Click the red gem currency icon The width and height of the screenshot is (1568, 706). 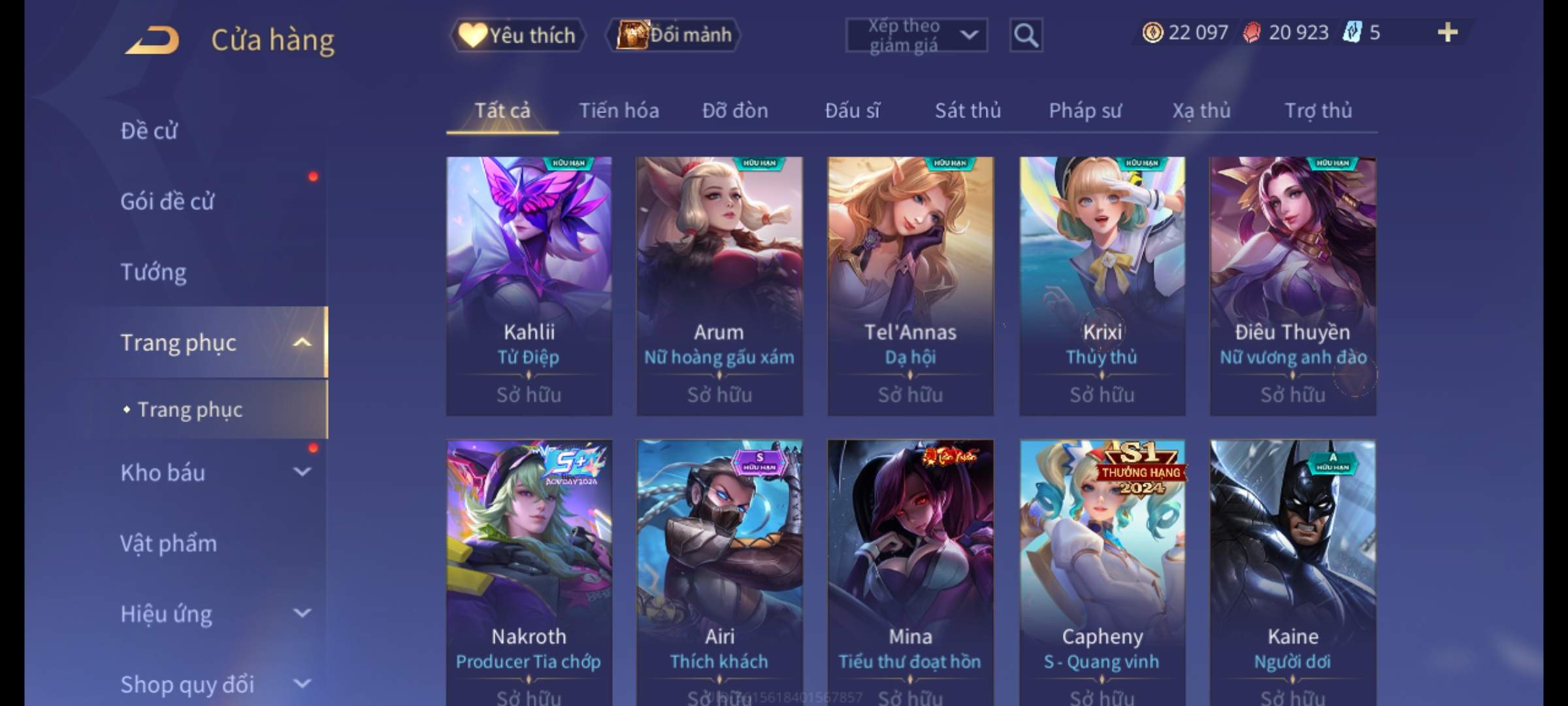(x=1252, y=32)
